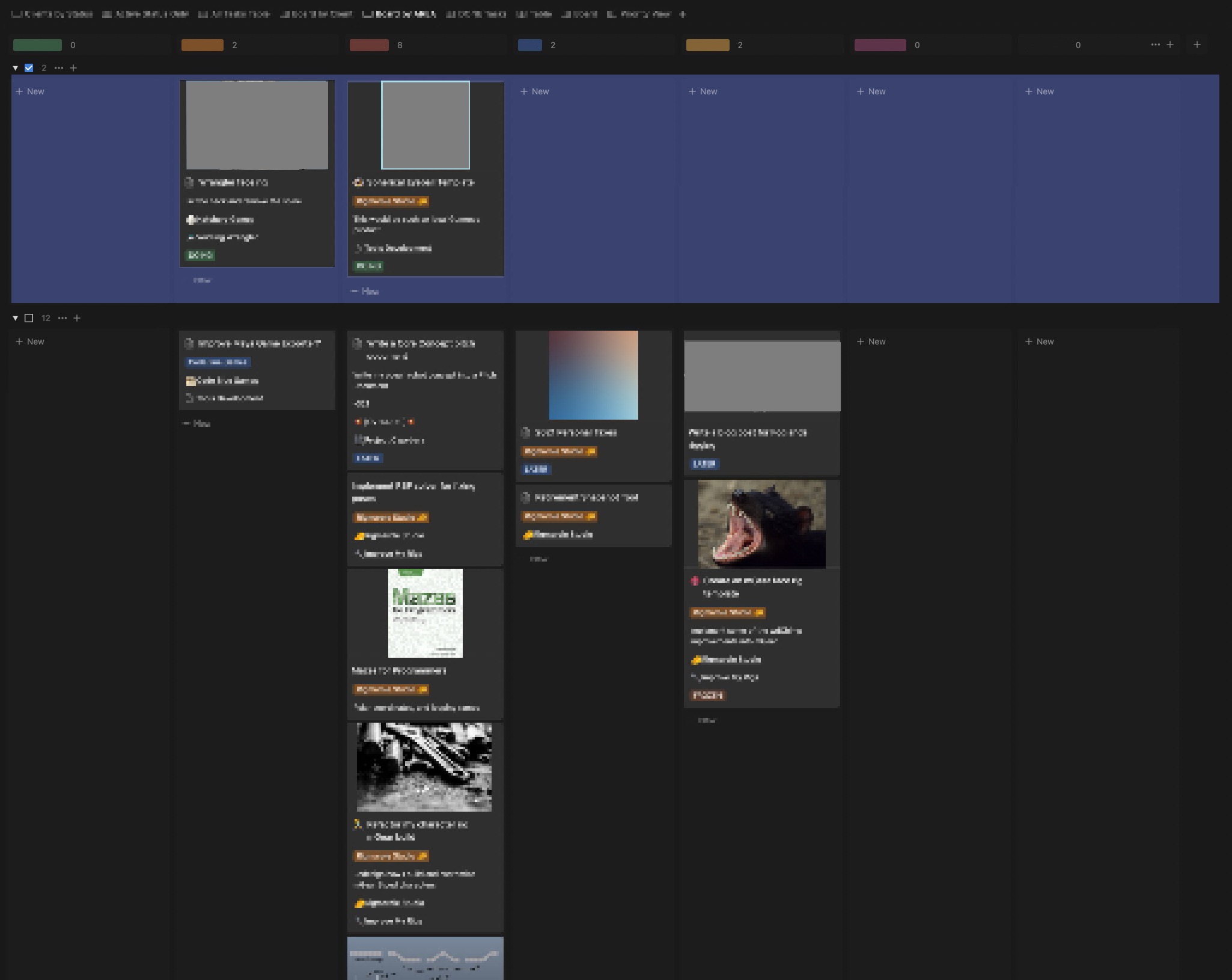Click the plus icon to add a new view
1232x980 pixels.
[x=683, y=14]
